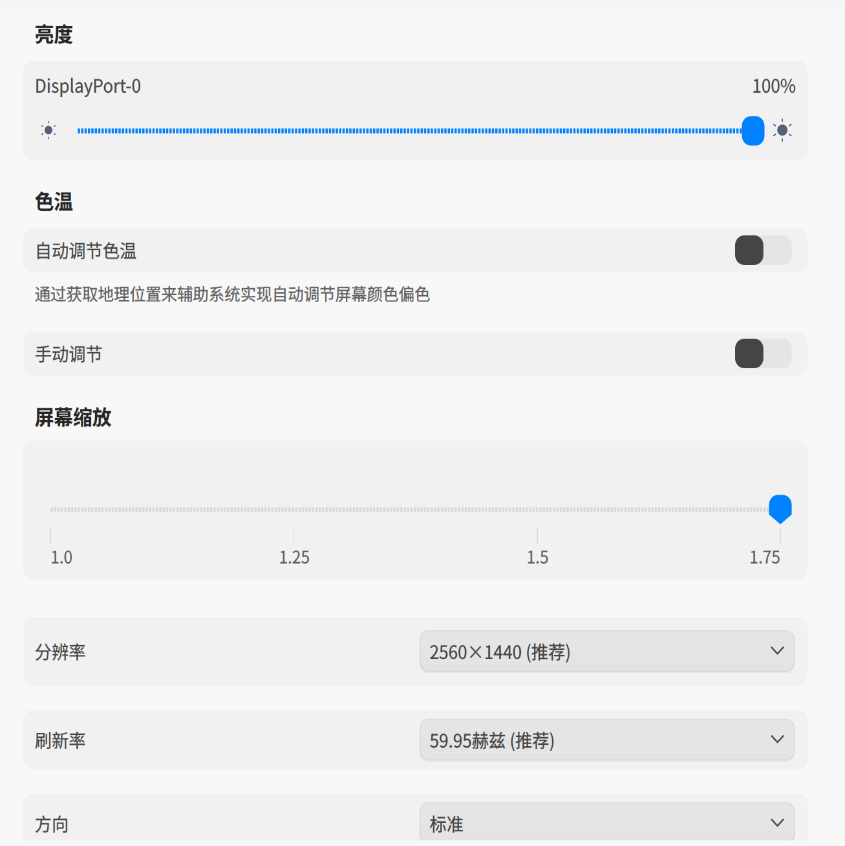Click the 1.25 scale label

click(x=294, y=557)
